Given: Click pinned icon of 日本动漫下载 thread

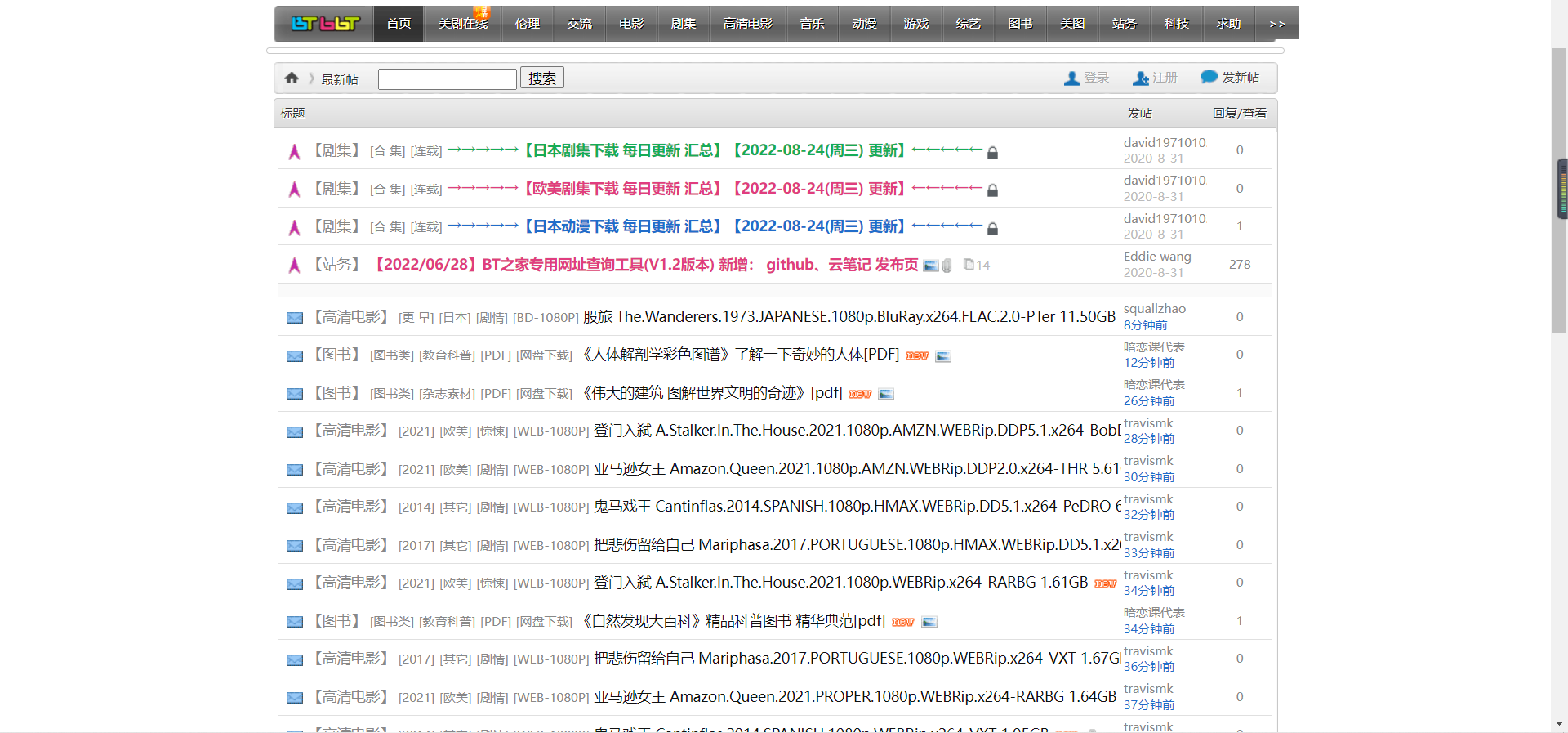Looking at the screenshot, I should coord(295,227).
